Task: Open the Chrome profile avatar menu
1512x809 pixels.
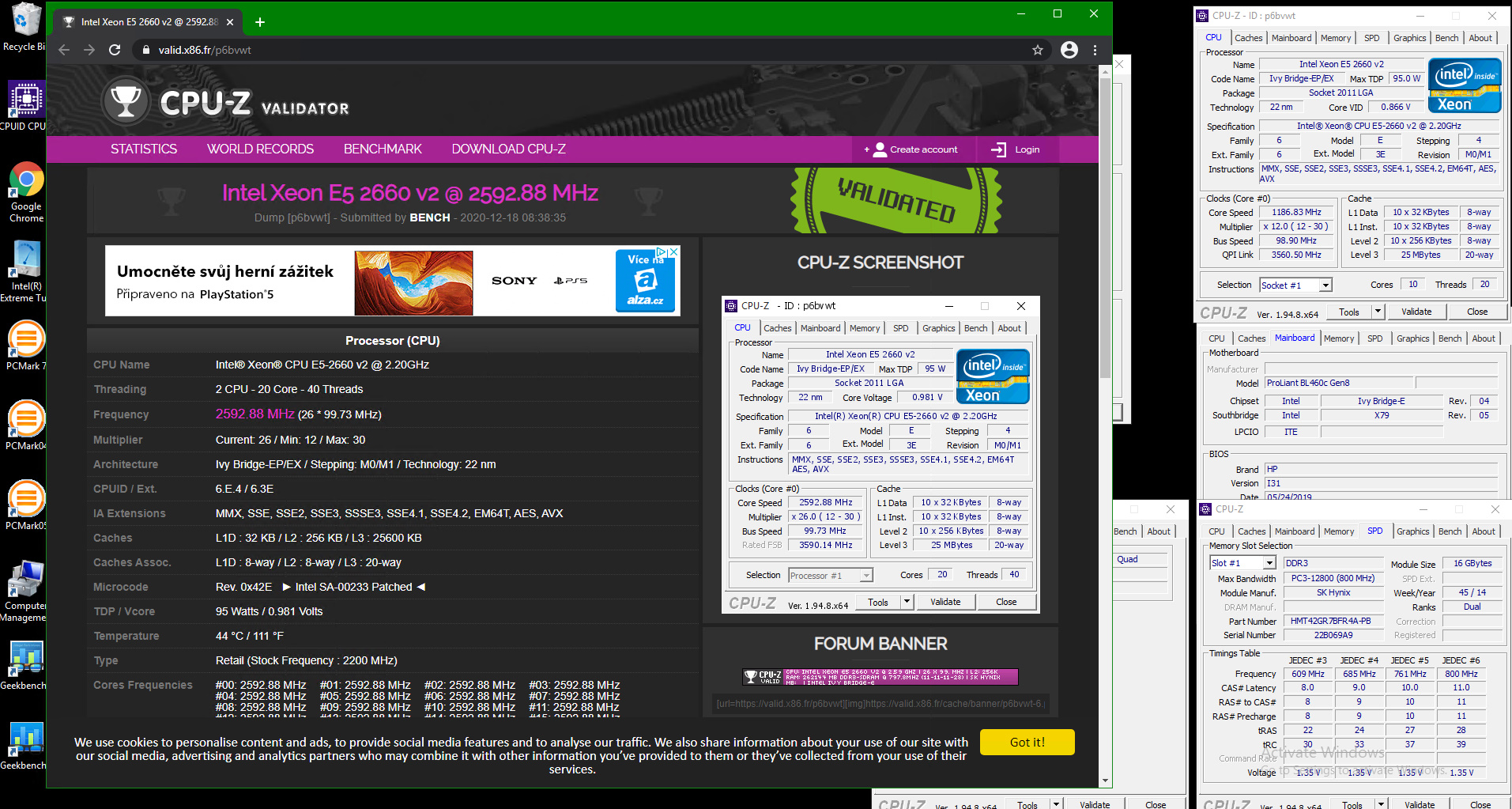Action: pyautogui.click(x=1069, y=50)
